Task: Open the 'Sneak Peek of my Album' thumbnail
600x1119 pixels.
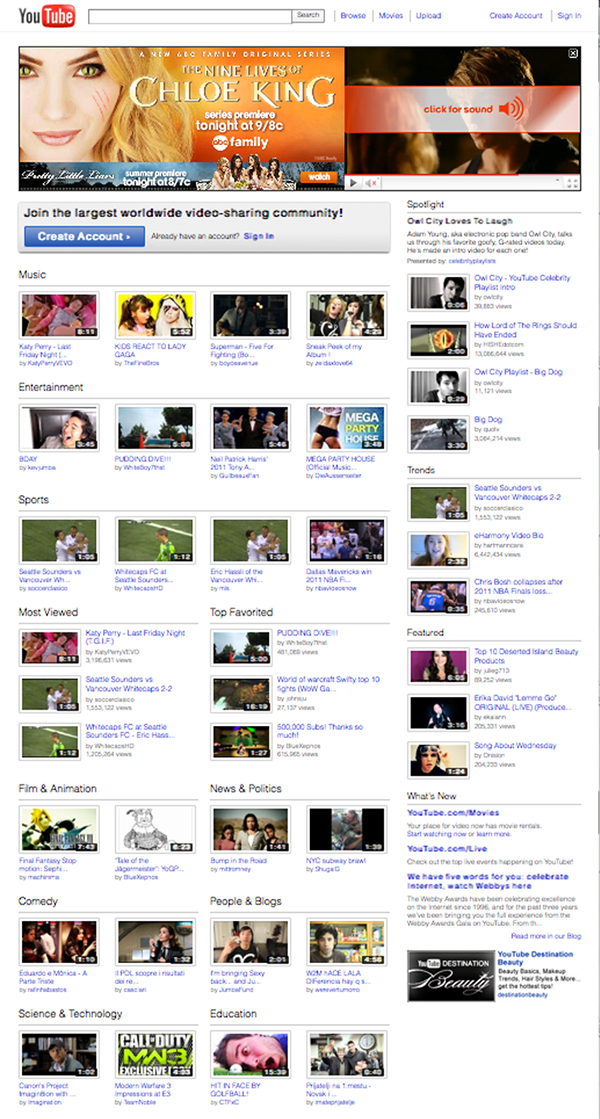Action: pos(347,315)
